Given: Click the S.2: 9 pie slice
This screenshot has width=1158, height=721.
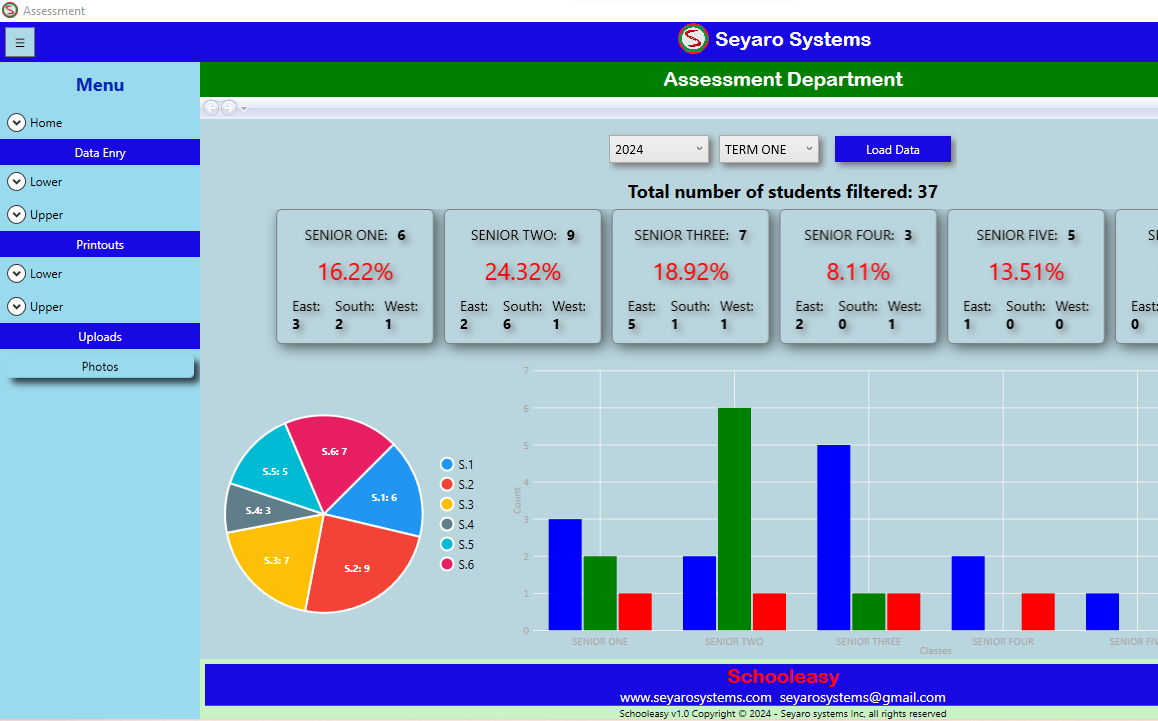Looking at the screenshot, I should (358, 567).
